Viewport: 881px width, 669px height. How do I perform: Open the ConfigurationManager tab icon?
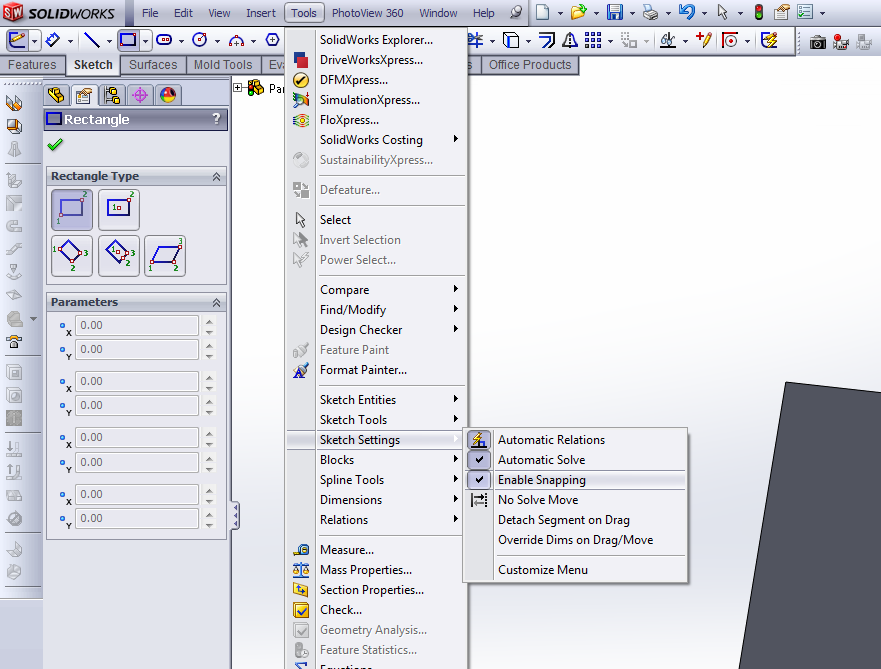point(112,95)
